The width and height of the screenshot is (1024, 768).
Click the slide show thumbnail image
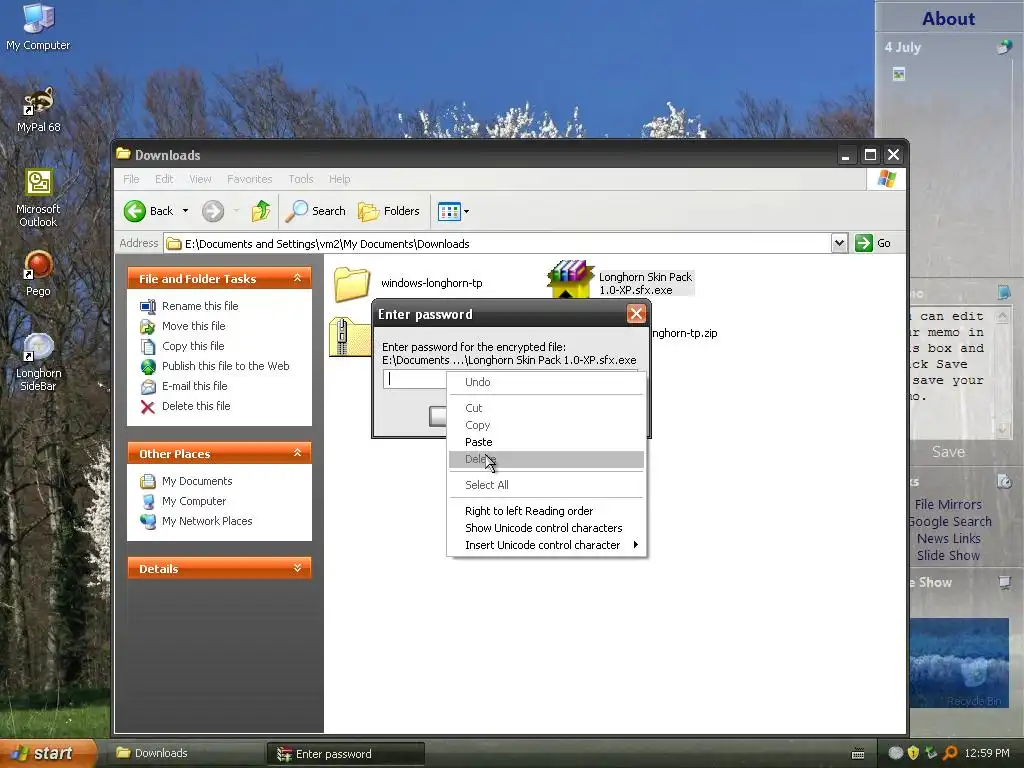coord(959,662)
